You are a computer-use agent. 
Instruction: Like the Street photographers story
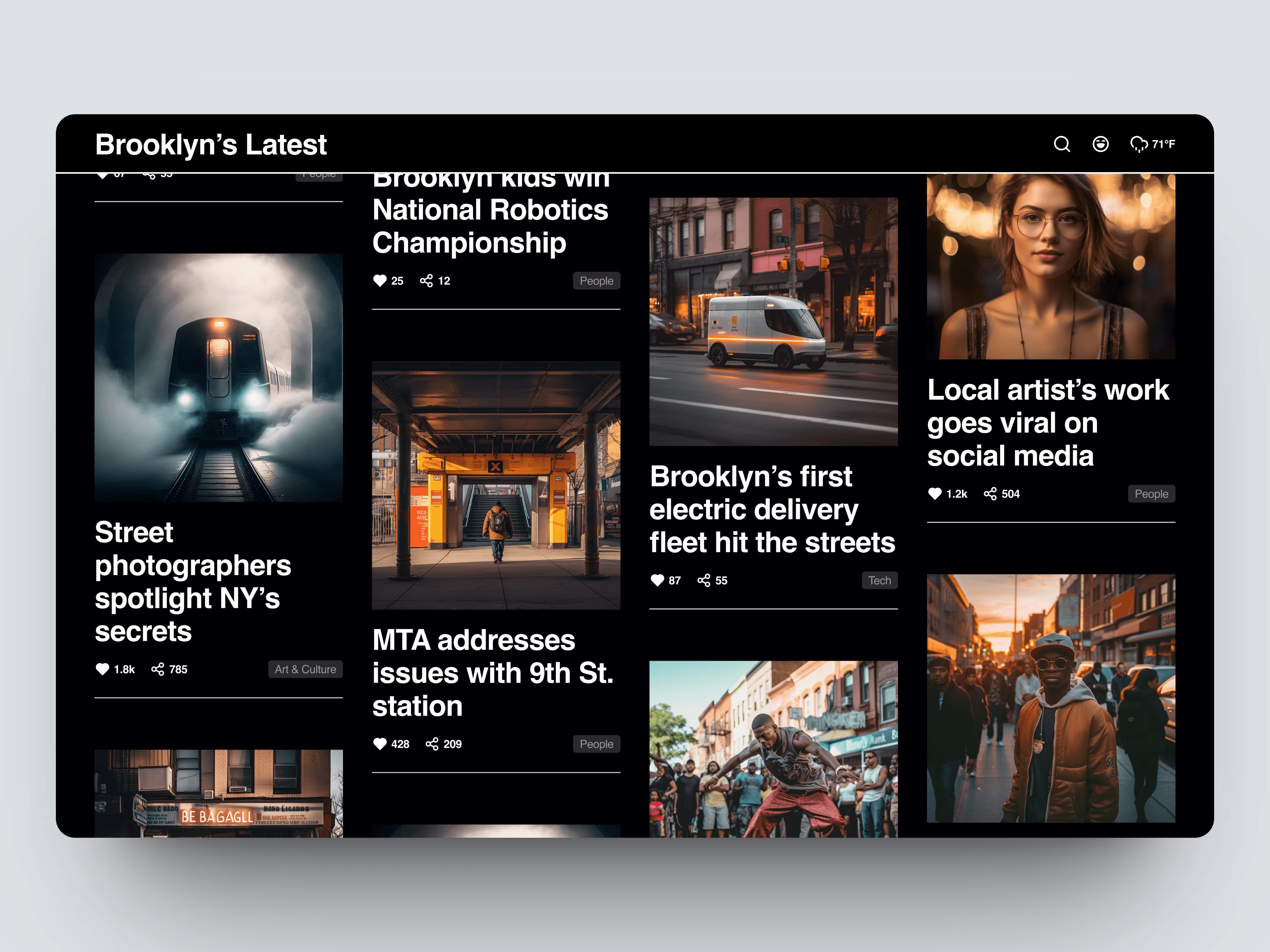pyautogui.click(x=102, y=669)
